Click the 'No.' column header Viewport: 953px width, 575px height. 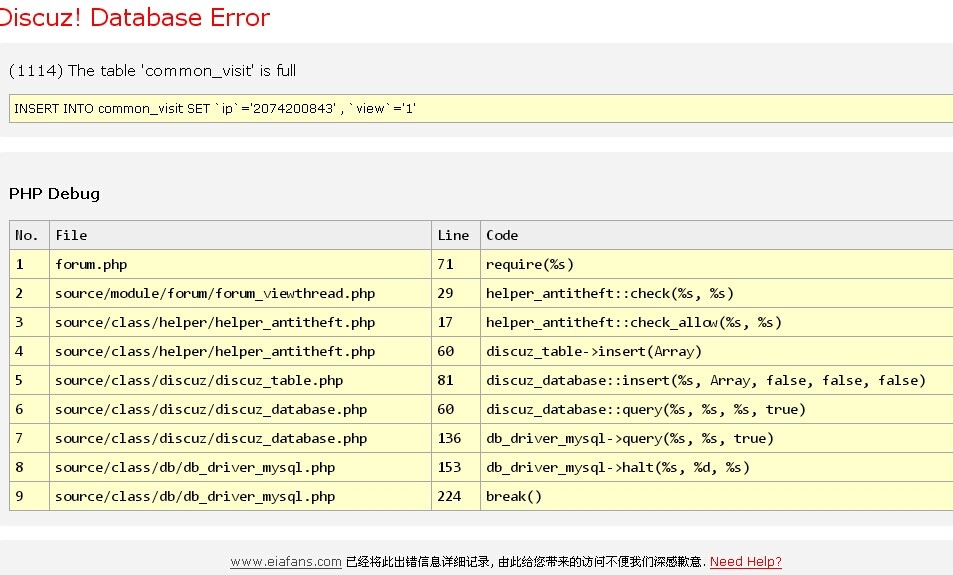click(29, 235)
